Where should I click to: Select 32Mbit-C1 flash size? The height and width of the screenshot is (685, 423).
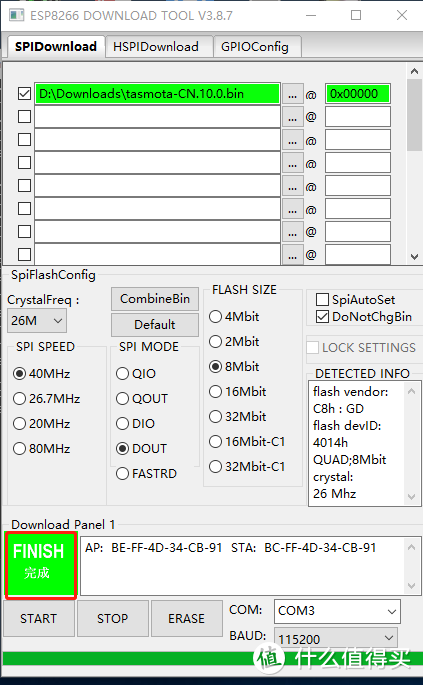point(247,467)
